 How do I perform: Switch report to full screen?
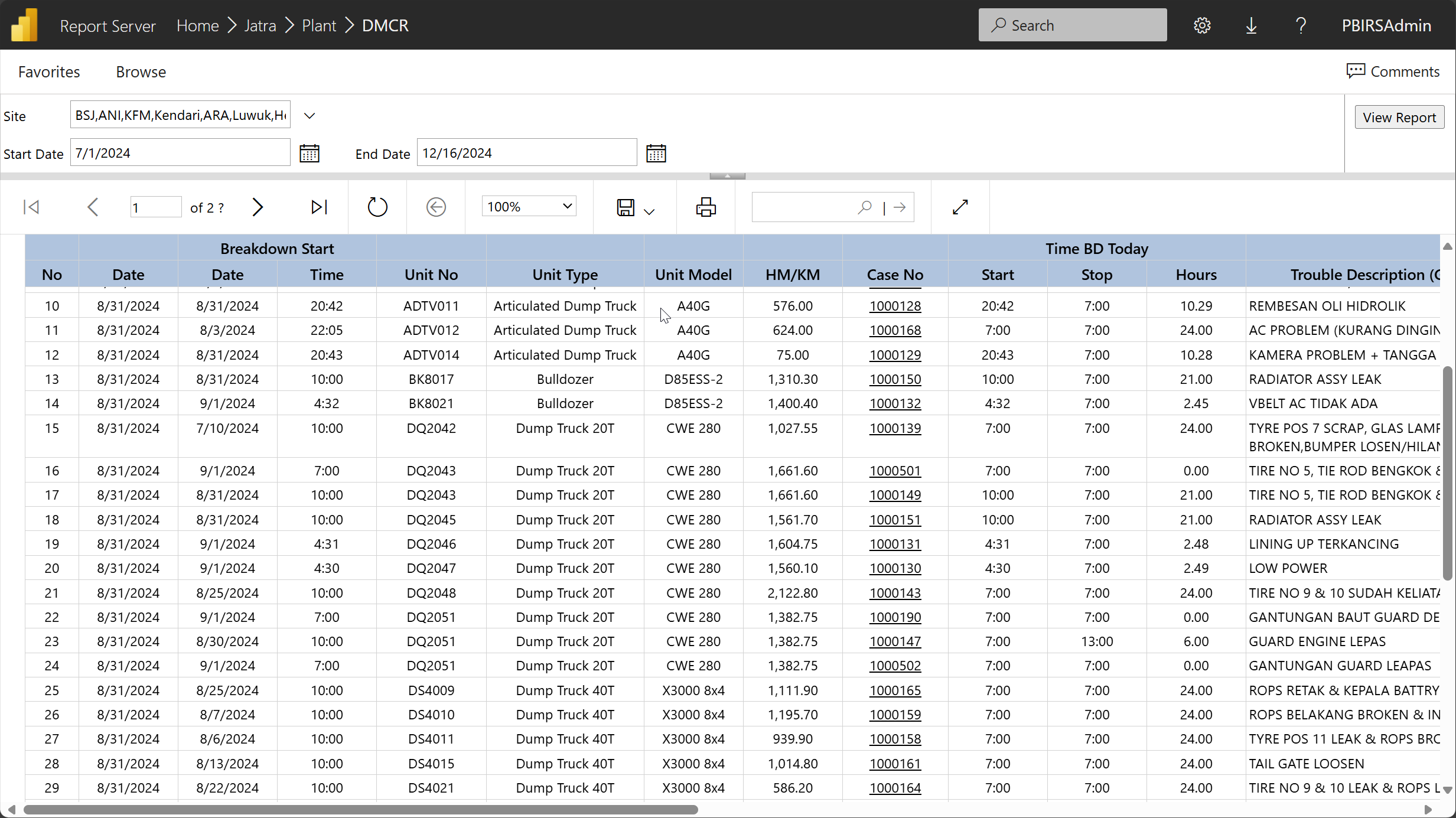[960, 207]
